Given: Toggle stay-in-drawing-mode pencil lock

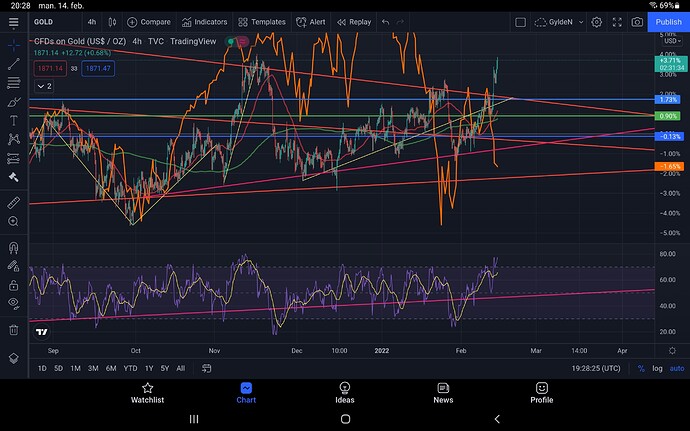Looking at the screenshot, I should [x=14, y=266].
